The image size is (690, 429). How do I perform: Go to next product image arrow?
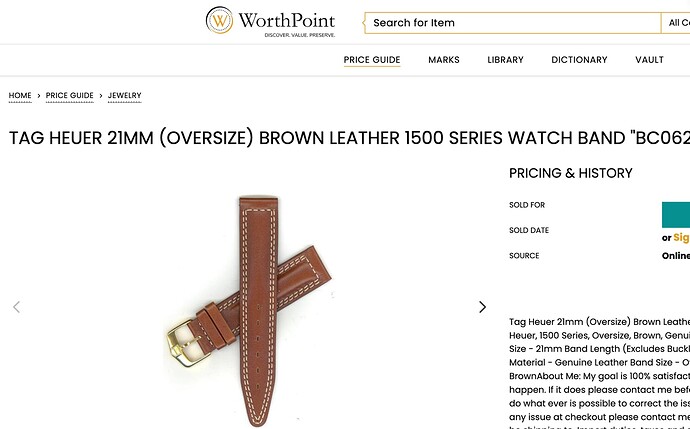482,307
